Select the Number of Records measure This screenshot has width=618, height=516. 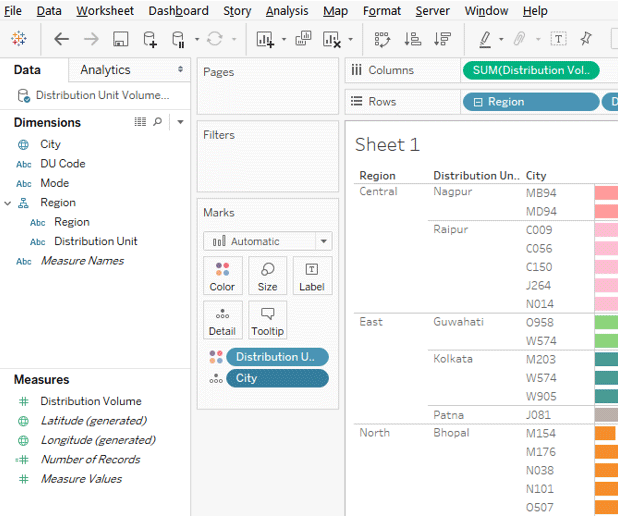point(91,460)
